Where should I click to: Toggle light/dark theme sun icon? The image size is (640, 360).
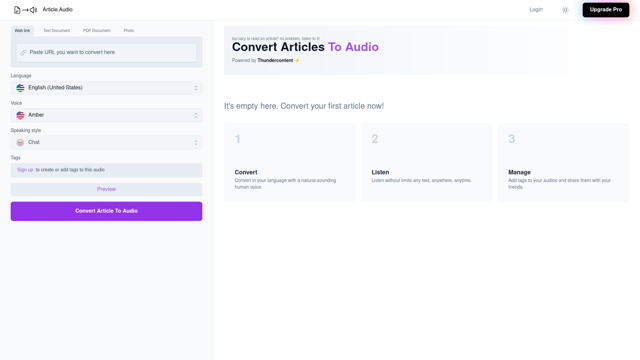[565, 10]
